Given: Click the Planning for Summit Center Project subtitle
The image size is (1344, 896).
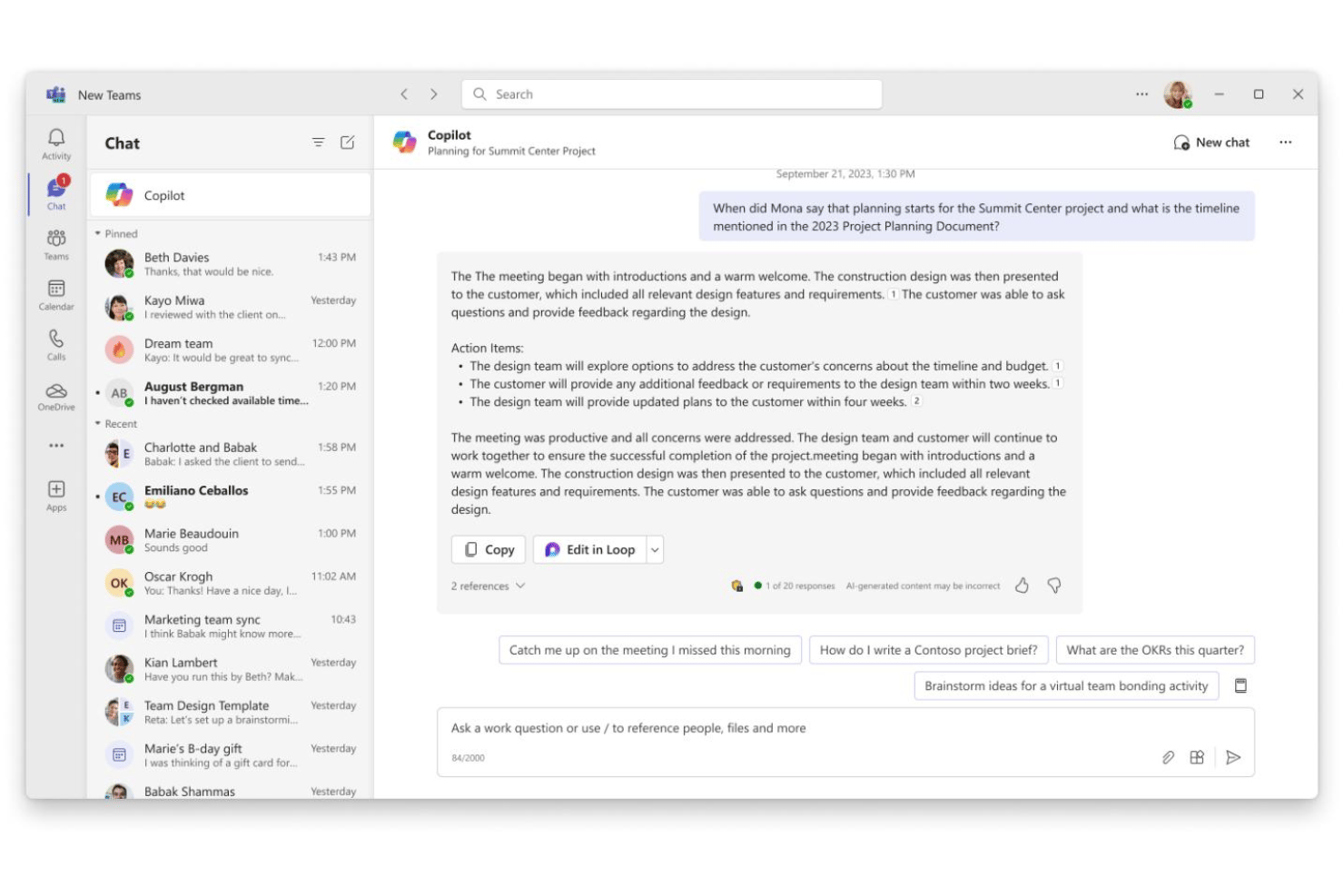Looking at the screenshot, I should [511, 152].
